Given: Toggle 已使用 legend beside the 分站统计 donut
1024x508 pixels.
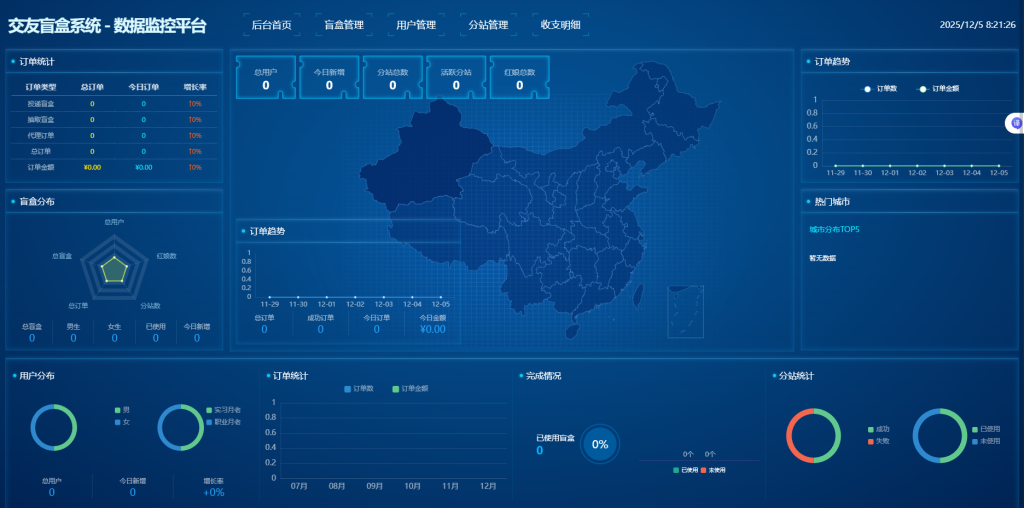Looking at the screenshot, I should click(986, 429).
